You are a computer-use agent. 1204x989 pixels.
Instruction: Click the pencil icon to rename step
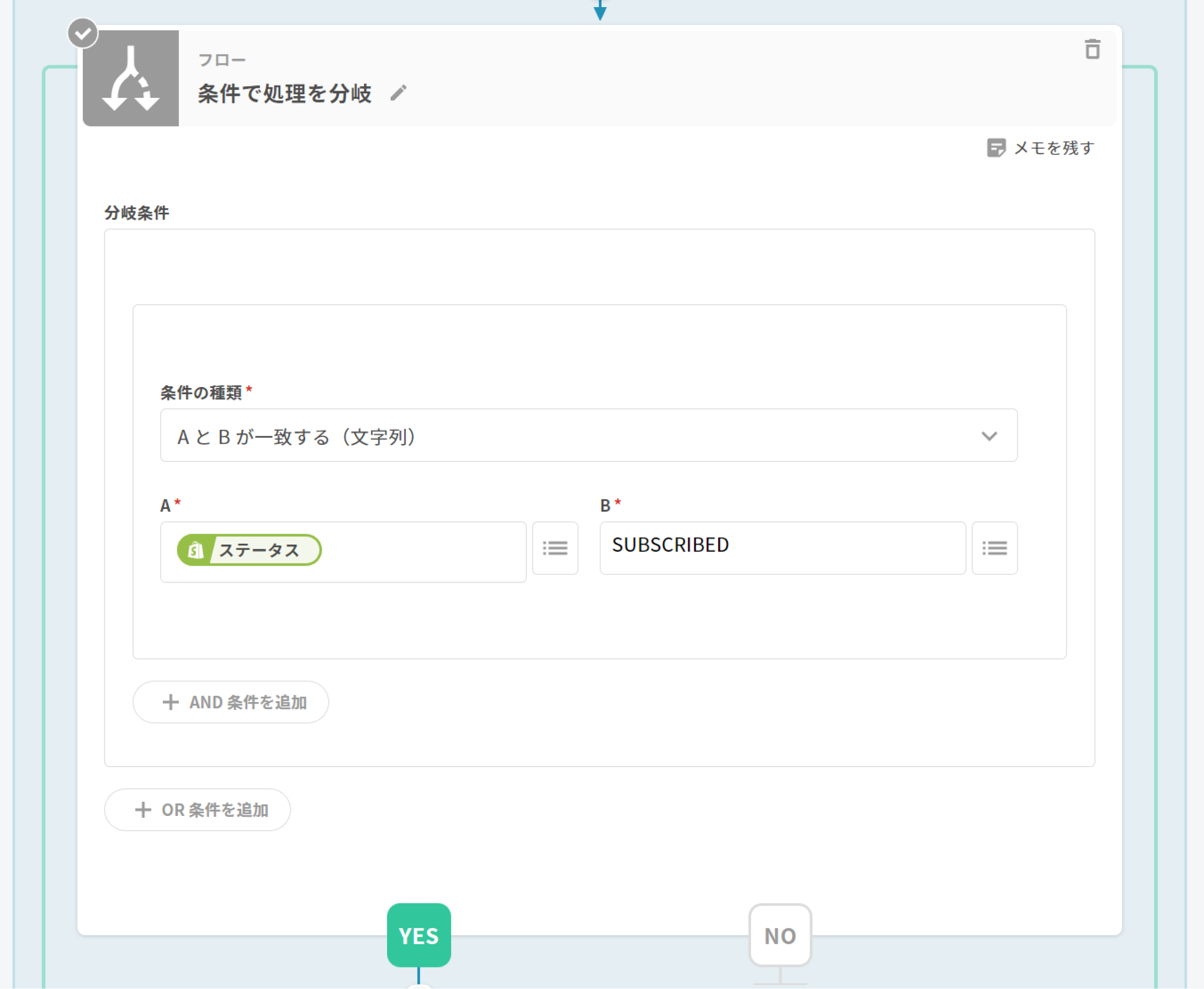point(398,92)
